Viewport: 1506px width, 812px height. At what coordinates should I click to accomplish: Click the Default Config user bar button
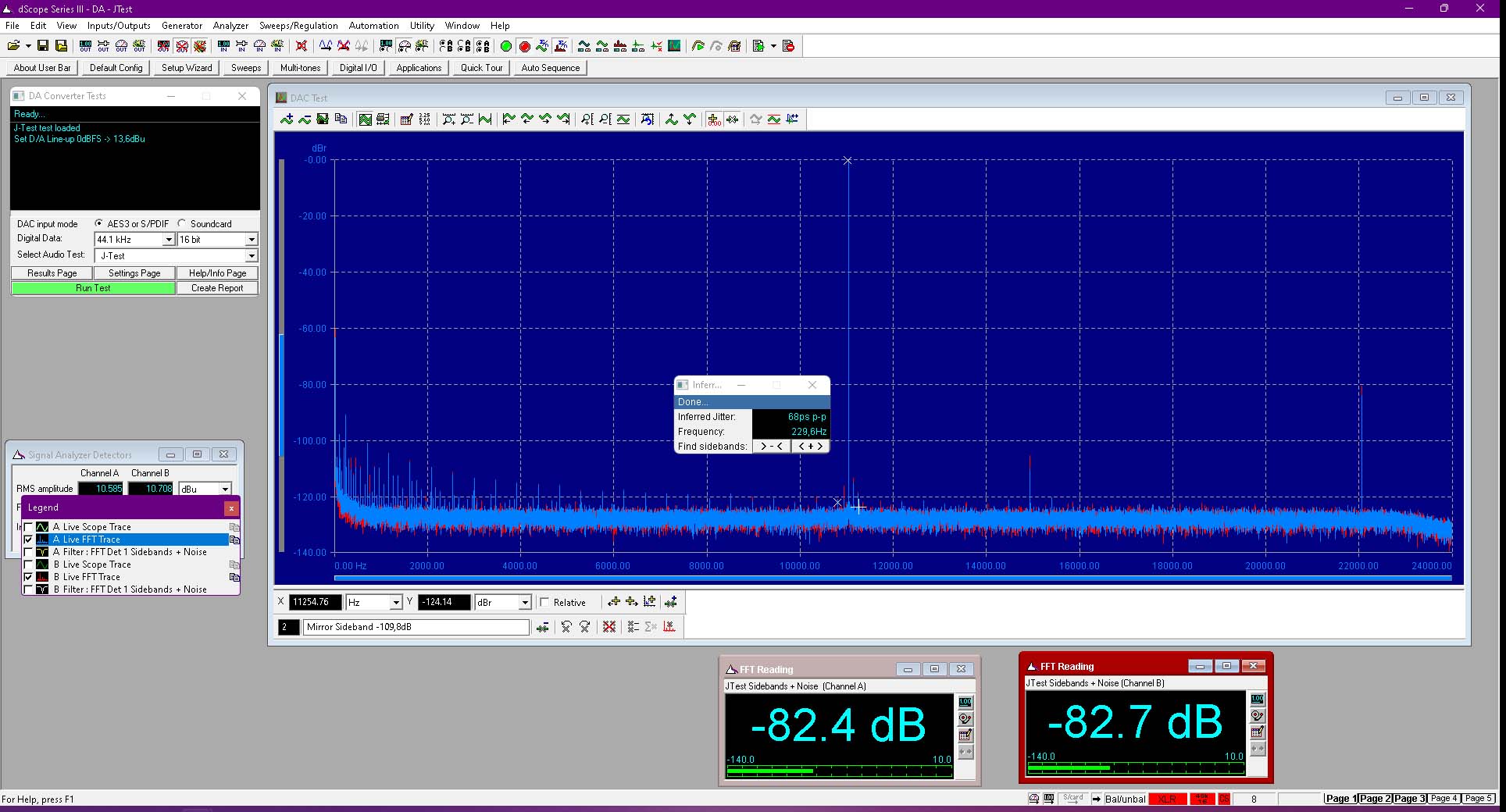[116, 68]
